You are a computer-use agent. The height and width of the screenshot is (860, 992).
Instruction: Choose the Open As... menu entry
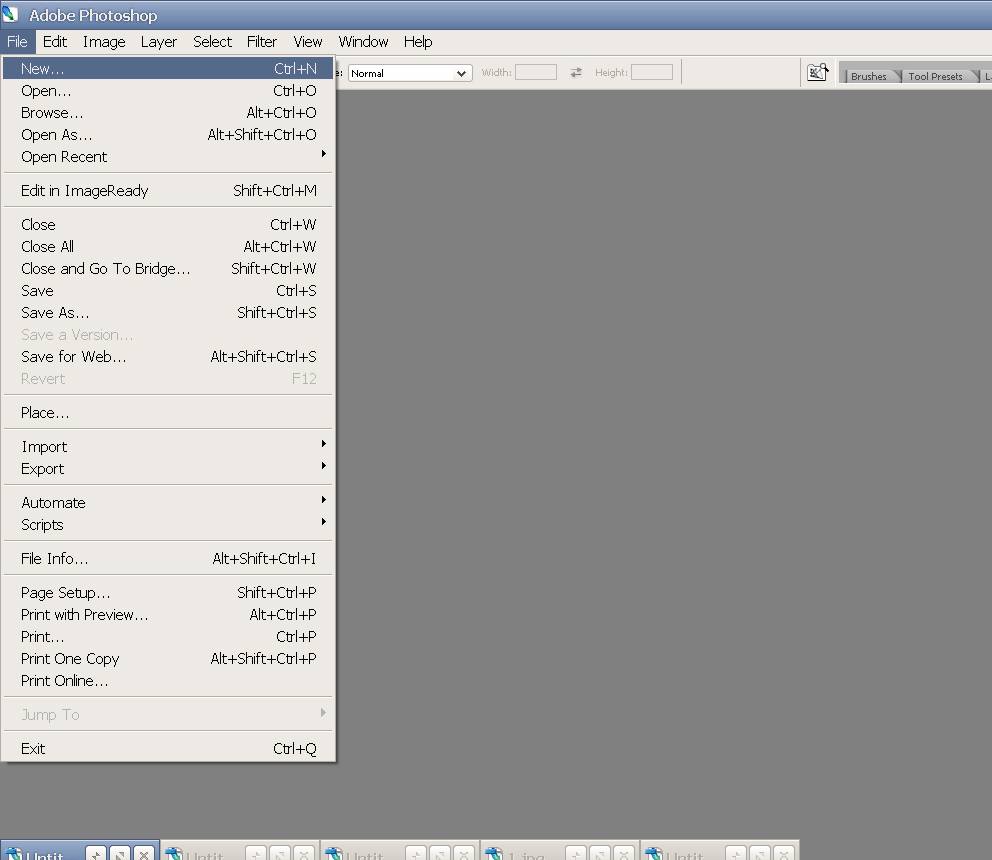168,135
